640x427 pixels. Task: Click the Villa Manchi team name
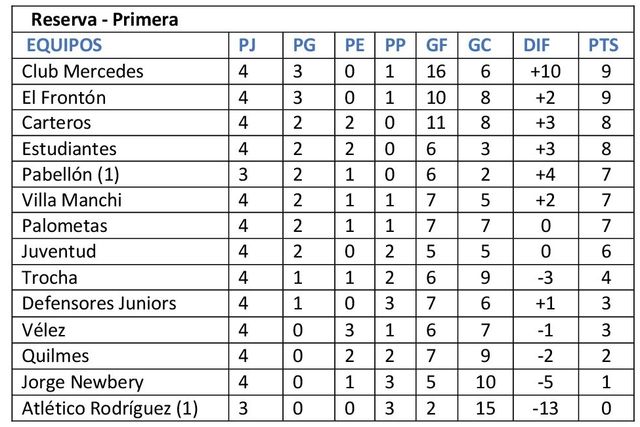pyautogui.click(x=70, y=200)
